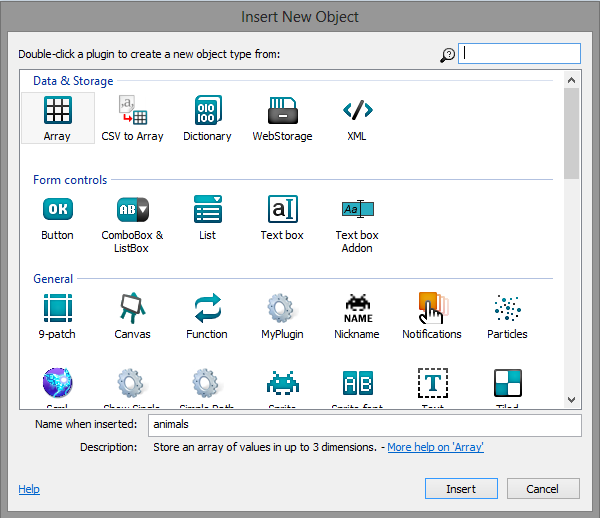Choose the Button form control
Screen dimensions: 600x518
tap(57, 209)
